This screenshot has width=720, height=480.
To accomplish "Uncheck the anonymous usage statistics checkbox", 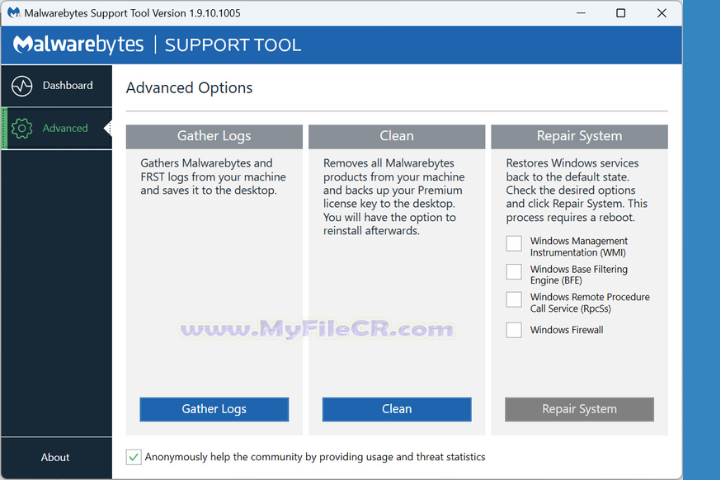I will [x=134, y=457].
